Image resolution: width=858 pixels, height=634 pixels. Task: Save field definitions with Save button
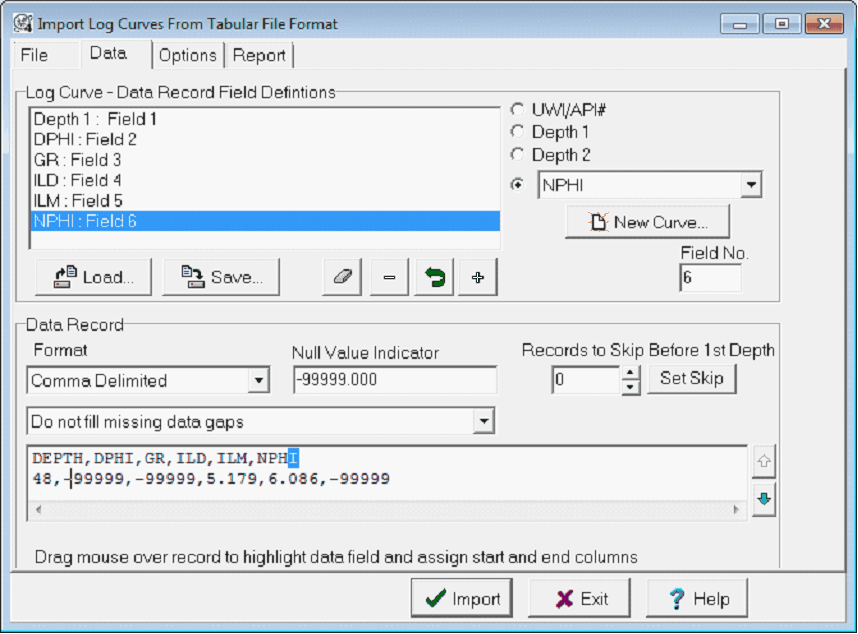(x=221, y=278)
